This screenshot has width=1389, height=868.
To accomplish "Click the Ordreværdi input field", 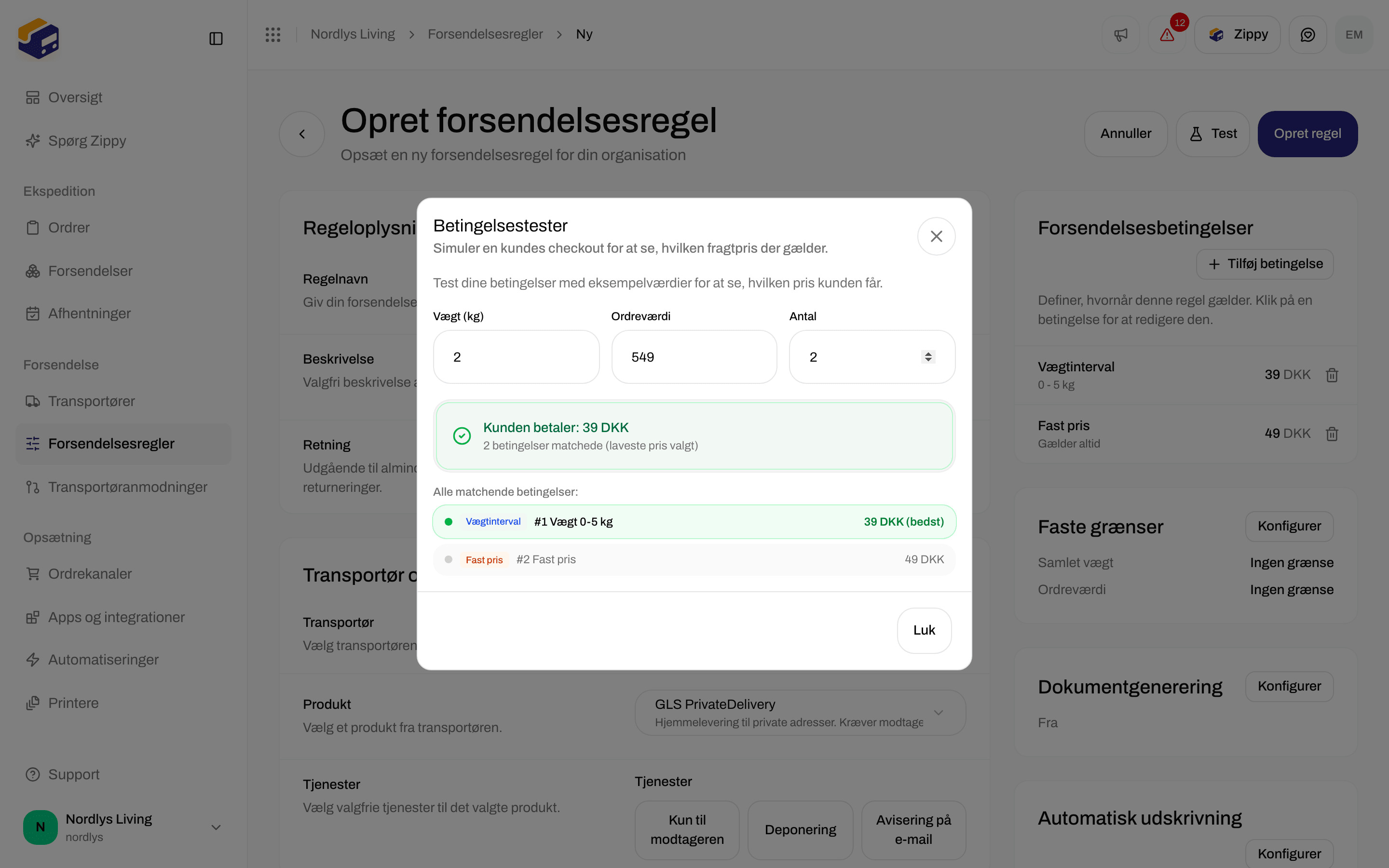I will click(694, 357).
